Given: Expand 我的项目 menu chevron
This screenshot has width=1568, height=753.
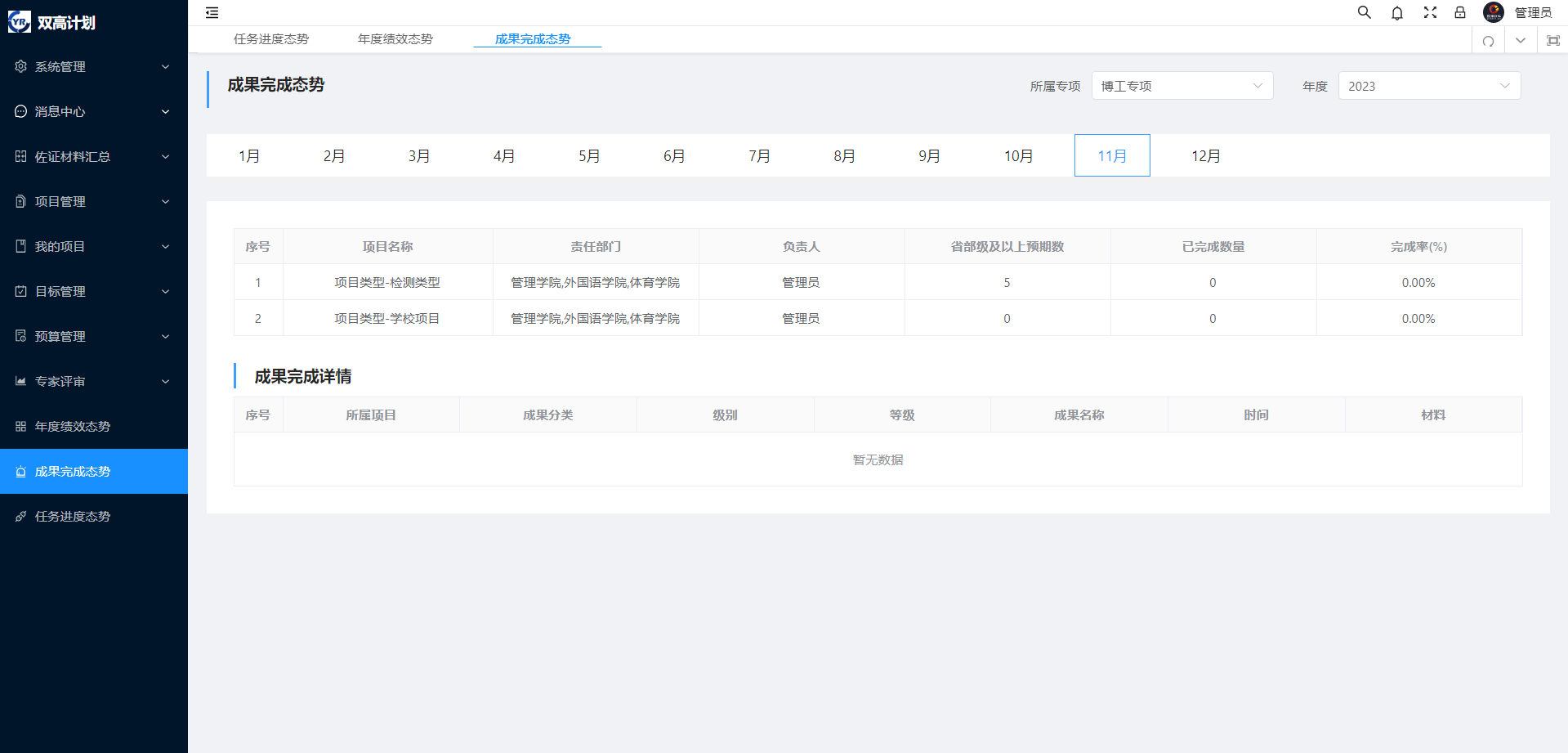Looking at the screenshot, I should 166,246.
